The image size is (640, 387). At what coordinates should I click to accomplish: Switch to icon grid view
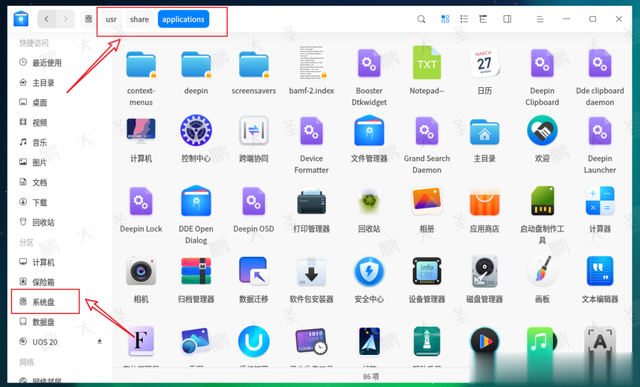point(445,19)
